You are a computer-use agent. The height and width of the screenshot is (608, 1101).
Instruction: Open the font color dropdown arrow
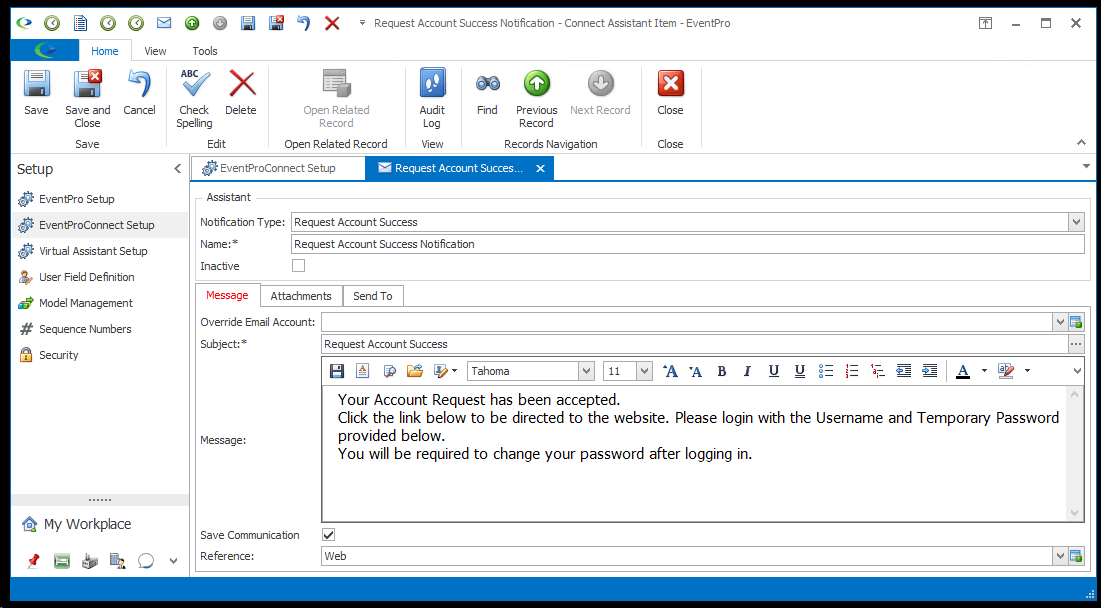coord(984,371)
